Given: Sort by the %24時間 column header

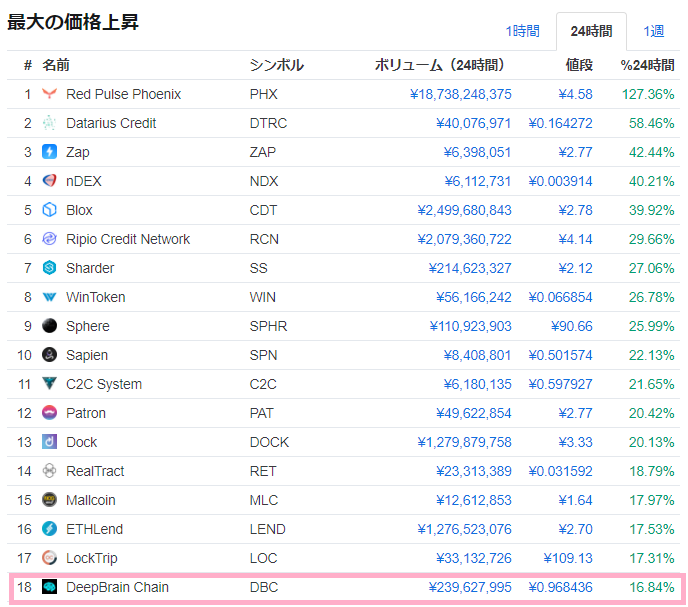Looking at the screenshot, I should pyautogui.click(x=647, y=65).
